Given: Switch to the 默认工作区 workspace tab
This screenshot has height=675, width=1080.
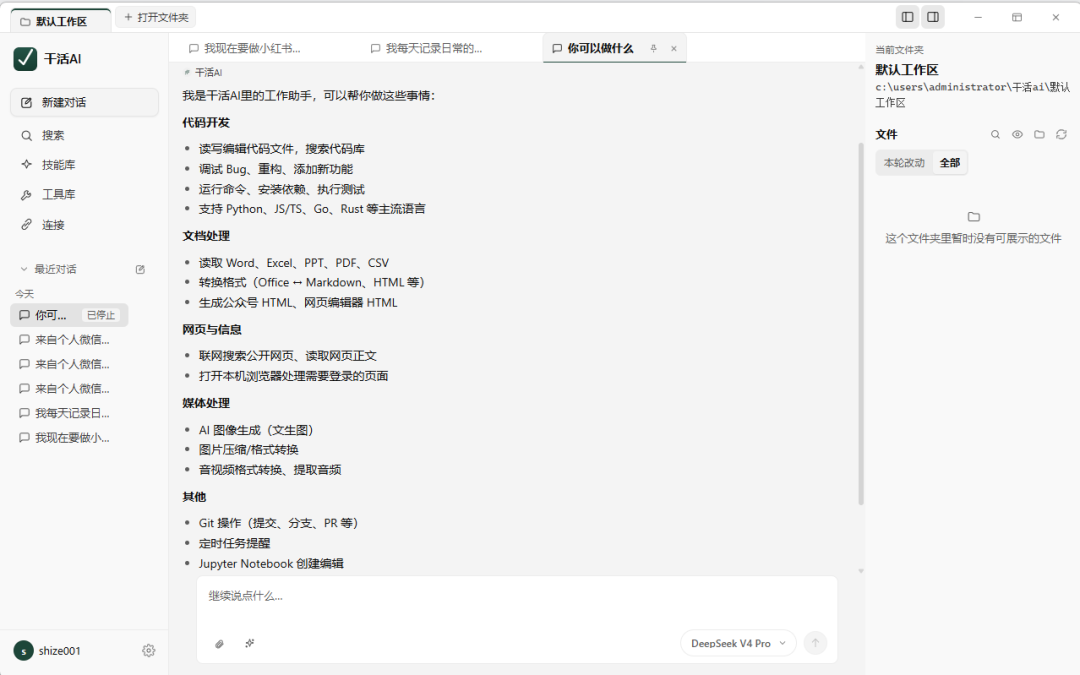Looking at the screenshot, I should 61,21.
